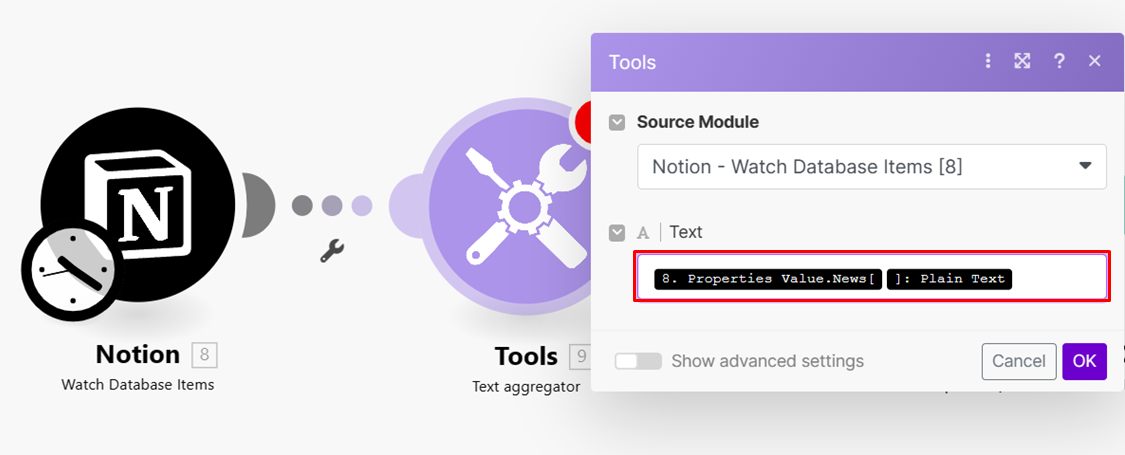Confirm with the OK button
The width and height of the screenshot is (1125, 455).
[1084, 361]
